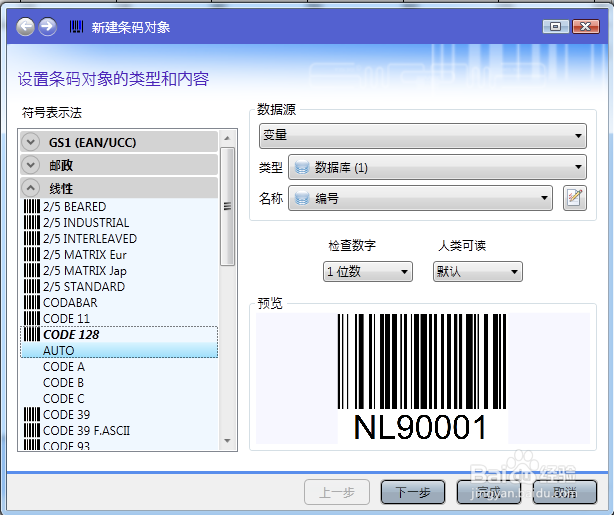Click the barcode icon beside the dialog title
Screen dimensions: 614x515
pyautogui.click(x=76, y=27)
